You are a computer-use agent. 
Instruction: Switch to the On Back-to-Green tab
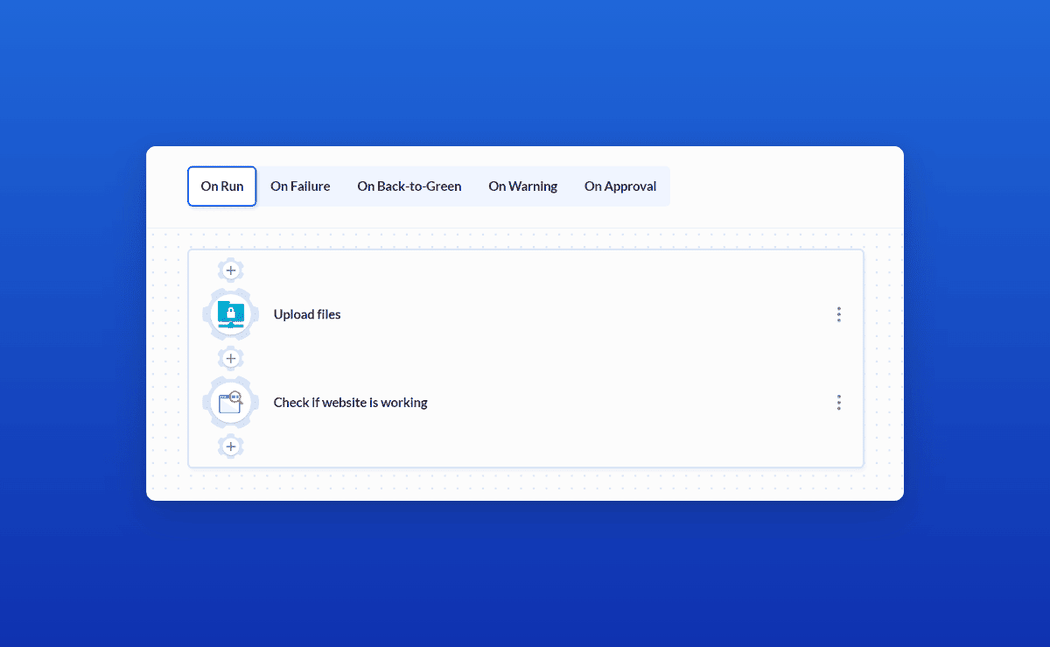pyautogui.click(x=409, y=186)
